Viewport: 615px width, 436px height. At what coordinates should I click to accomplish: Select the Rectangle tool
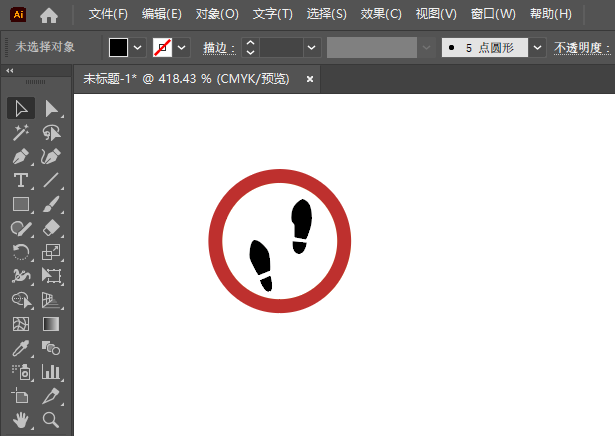21,204
